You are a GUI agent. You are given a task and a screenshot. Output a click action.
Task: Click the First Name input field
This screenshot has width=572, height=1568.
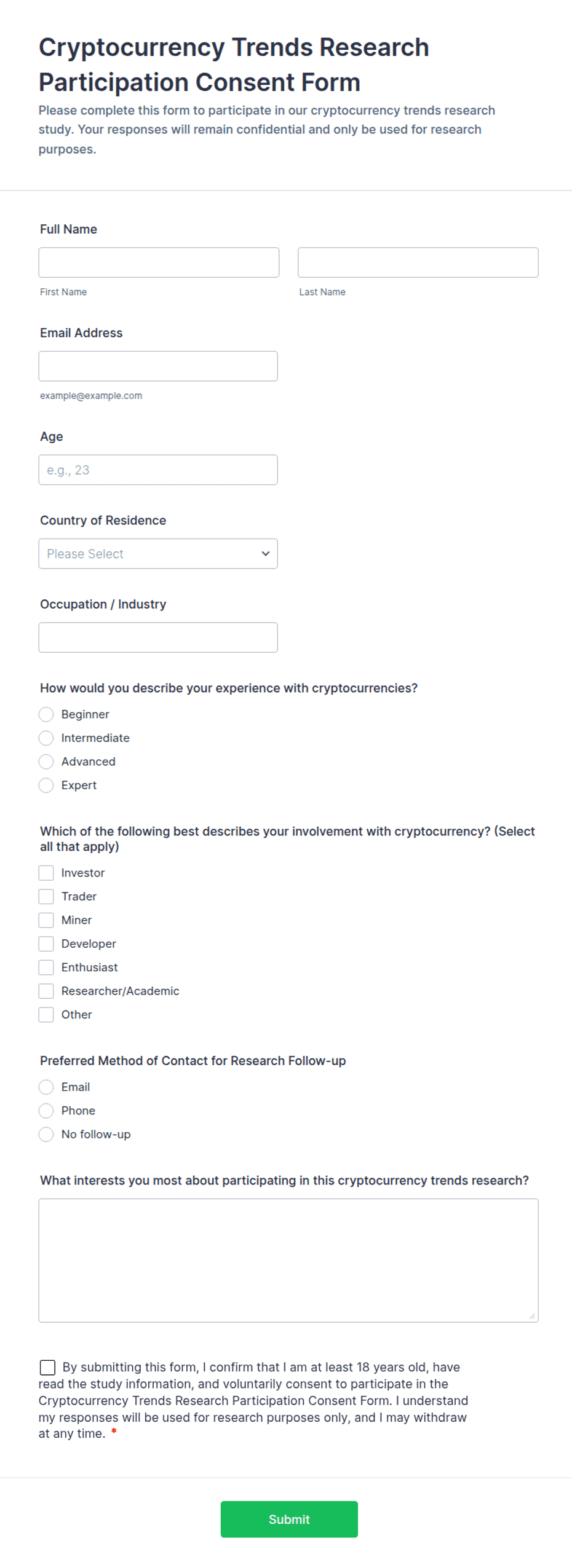click(x=159, y=262)
